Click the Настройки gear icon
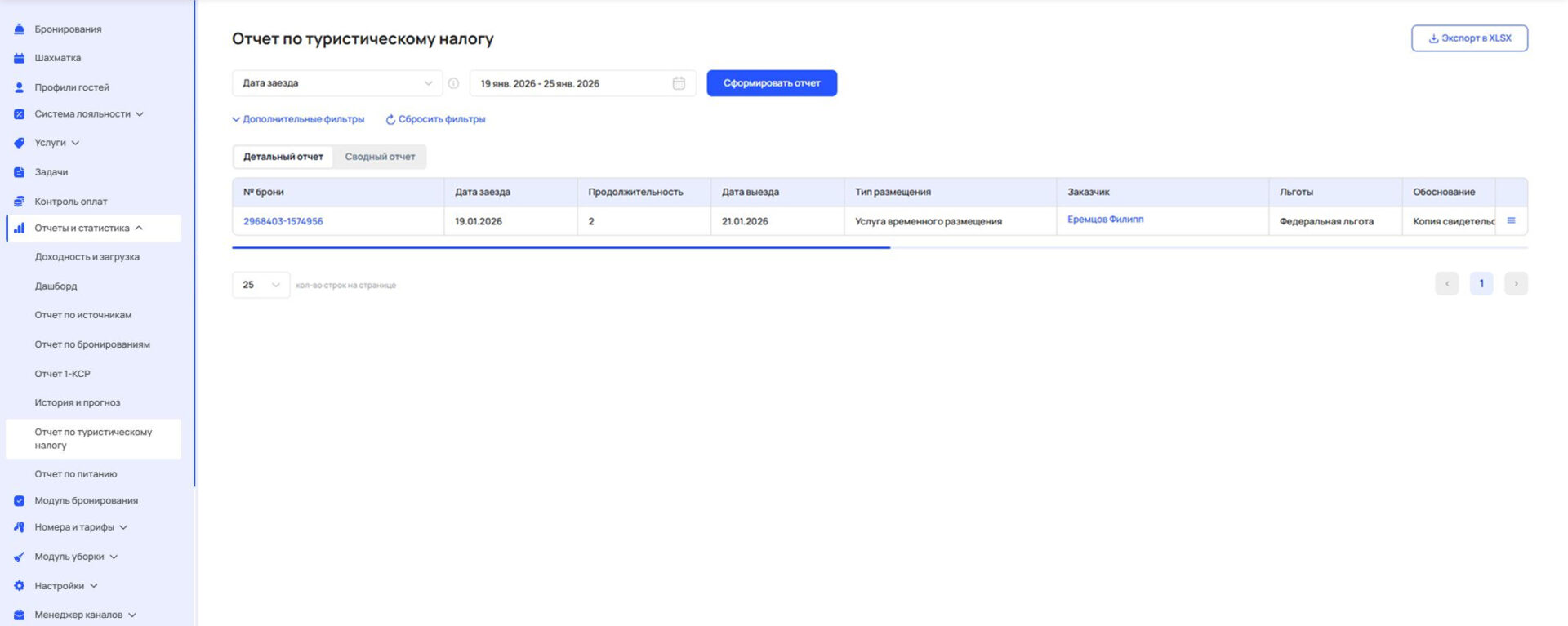Viewport: 1568px width, 626px height. pos(19,586)
